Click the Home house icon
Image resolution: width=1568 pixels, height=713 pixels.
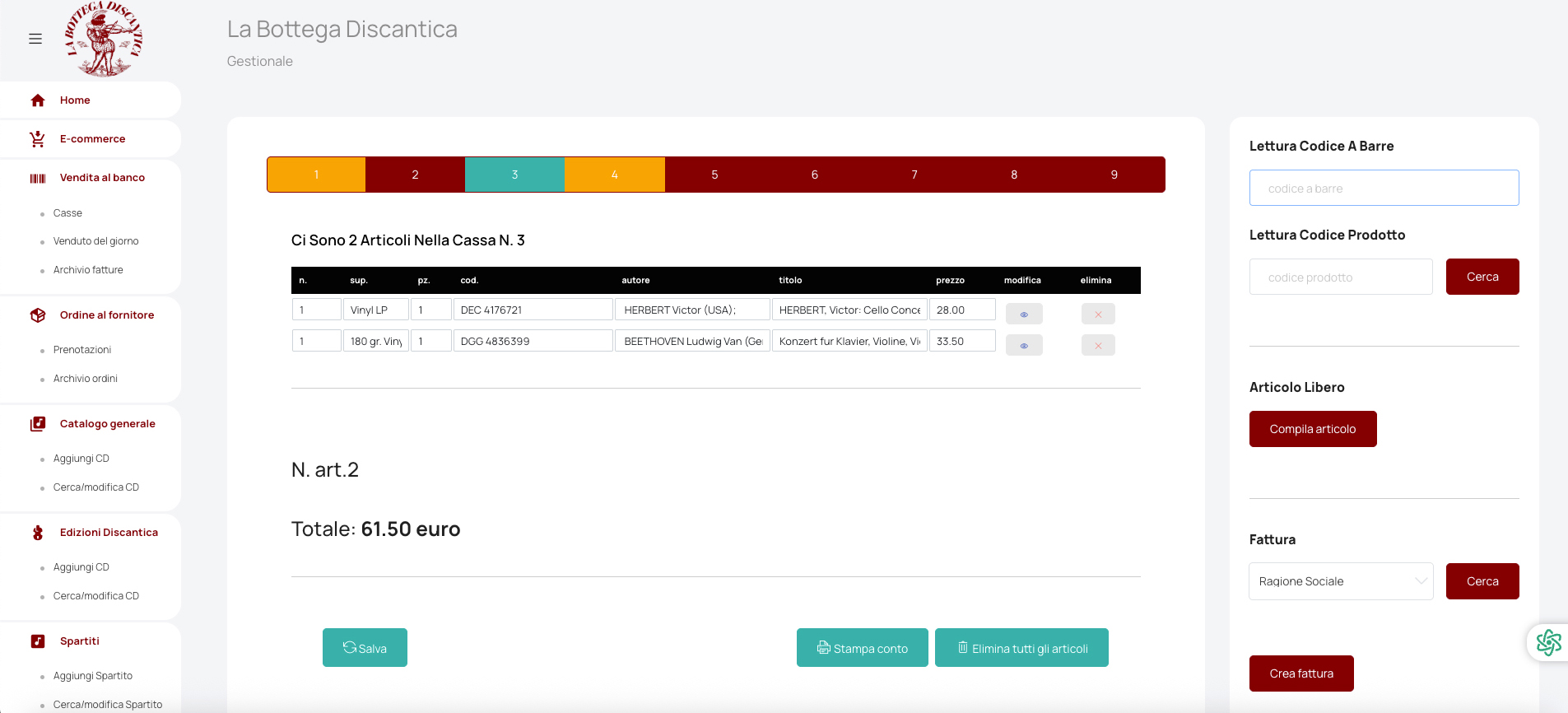38,100
